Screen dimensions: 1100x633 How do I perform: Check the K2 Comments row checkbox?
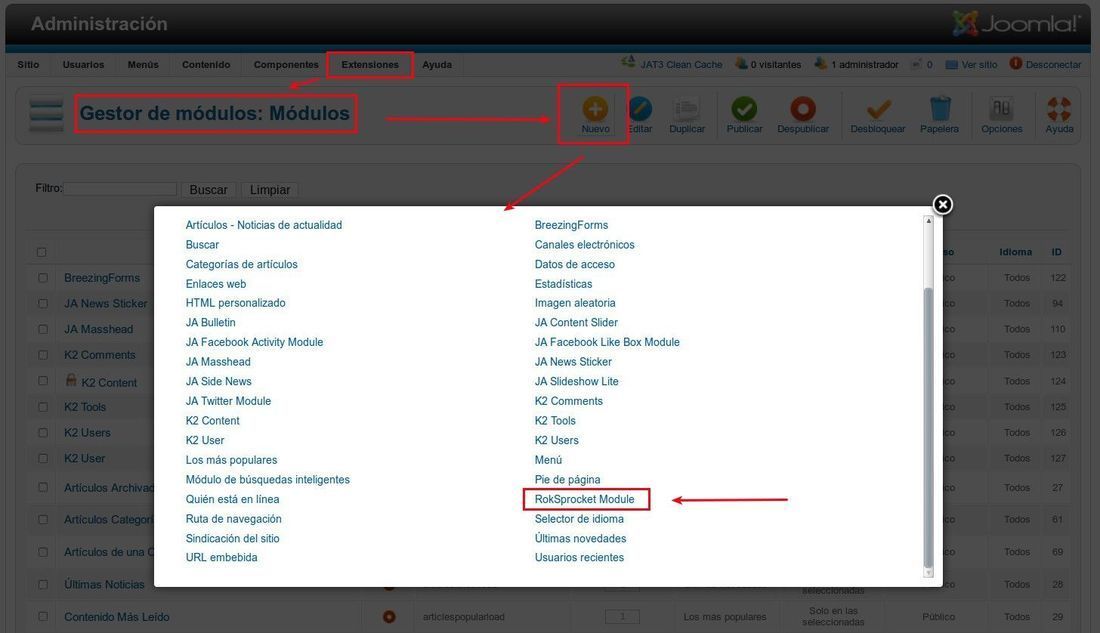coord(43,355)
